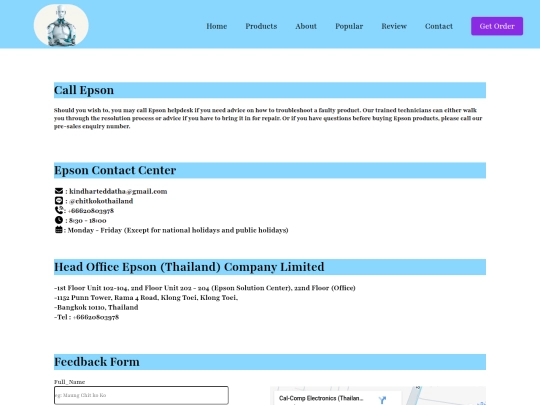This screenshot has width=540, height=405.
Task: Navigate to Contact in navbar
Action: coord(439,26)
